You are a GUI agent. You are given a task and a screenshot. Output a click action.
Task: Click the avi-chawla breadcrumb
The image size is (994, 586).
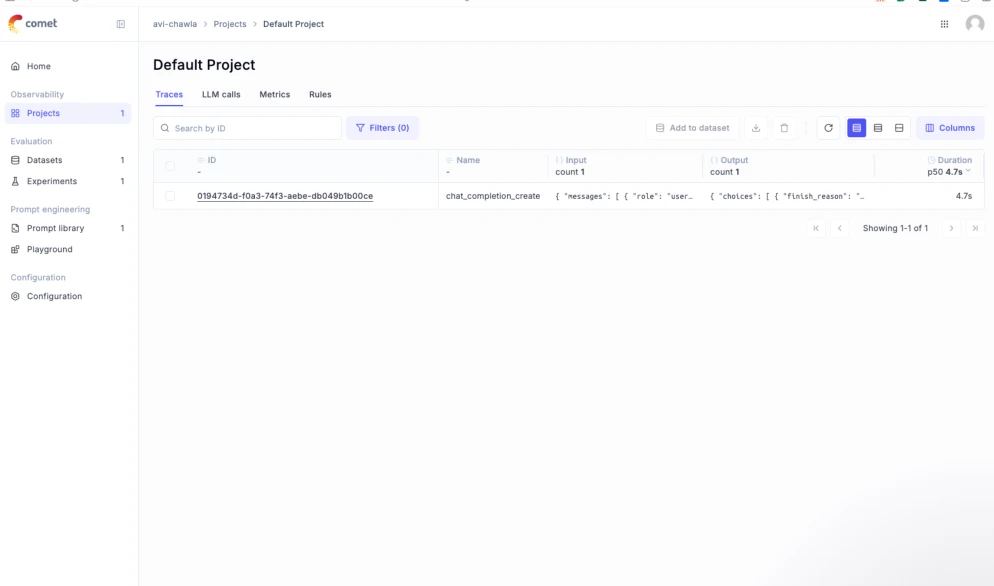click(174, 24)
